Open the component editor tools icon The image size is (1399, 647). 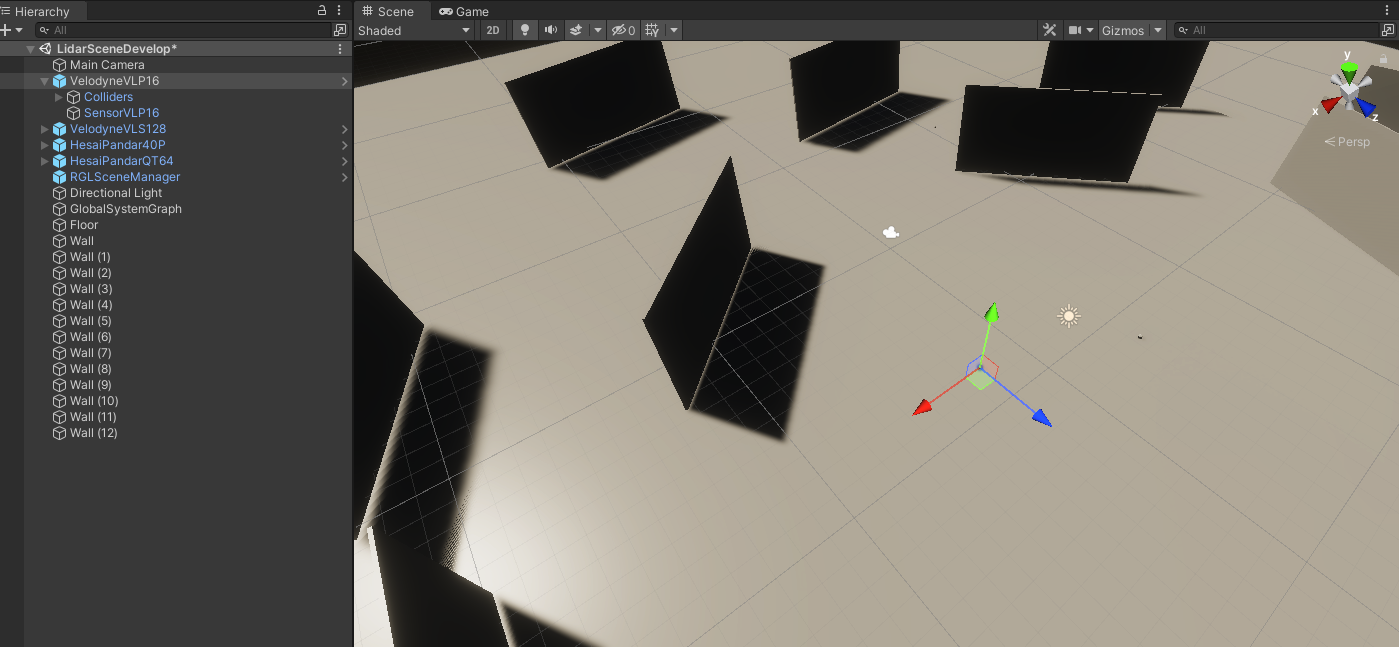click(x=1049, y=30)
